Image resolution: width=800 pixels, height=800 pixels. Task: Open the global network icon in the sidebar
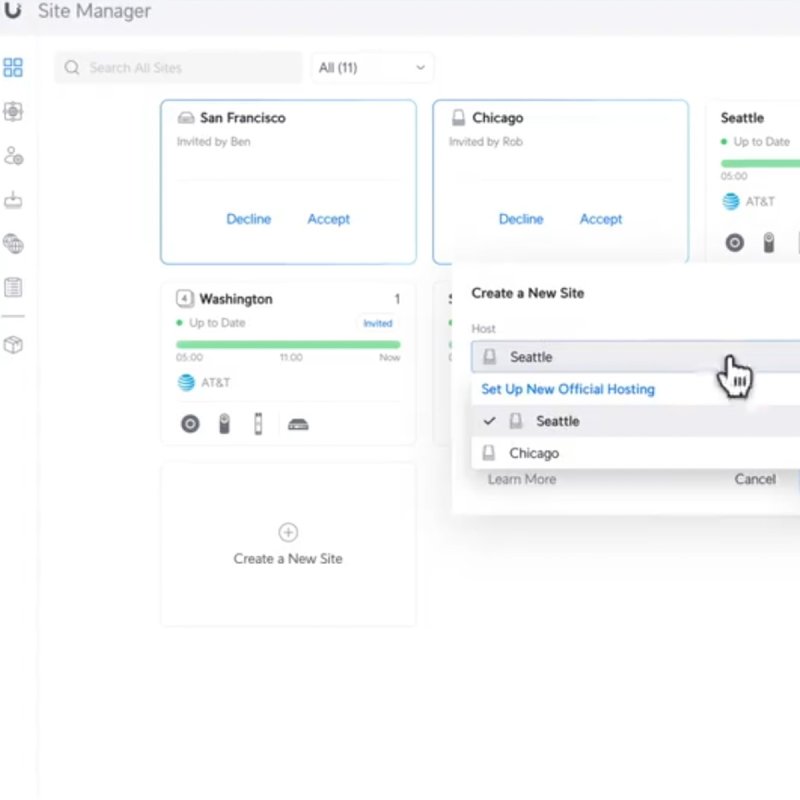(13, 243)
